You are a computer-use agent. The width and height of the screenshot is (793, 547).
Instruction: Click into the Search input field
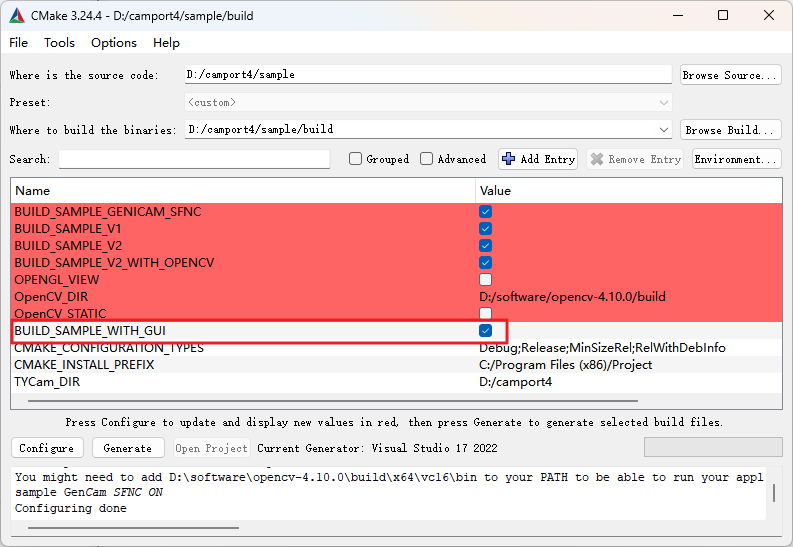194,159
